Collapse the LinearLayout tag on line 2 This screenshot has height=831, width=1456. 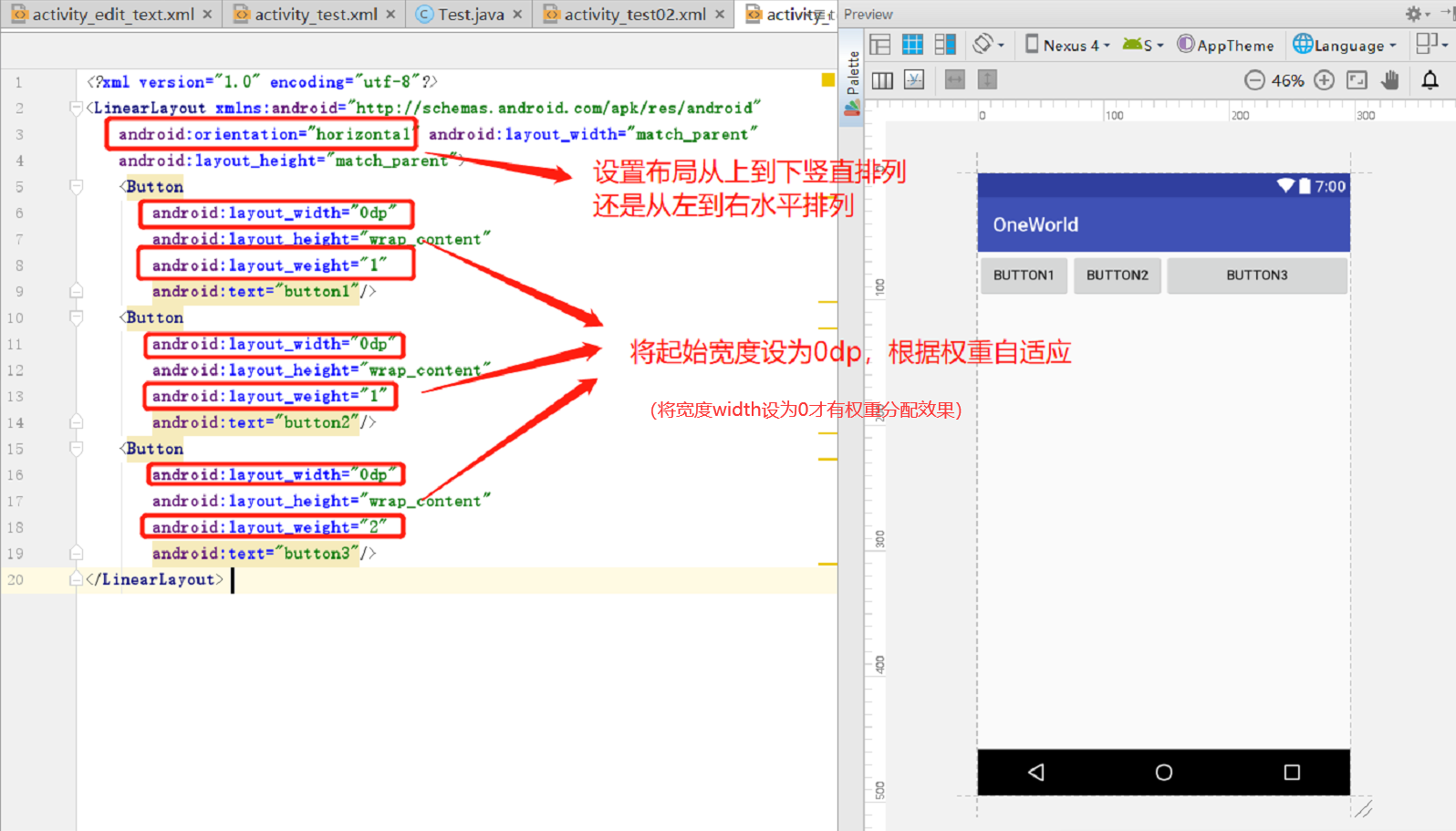pos(77,108)
